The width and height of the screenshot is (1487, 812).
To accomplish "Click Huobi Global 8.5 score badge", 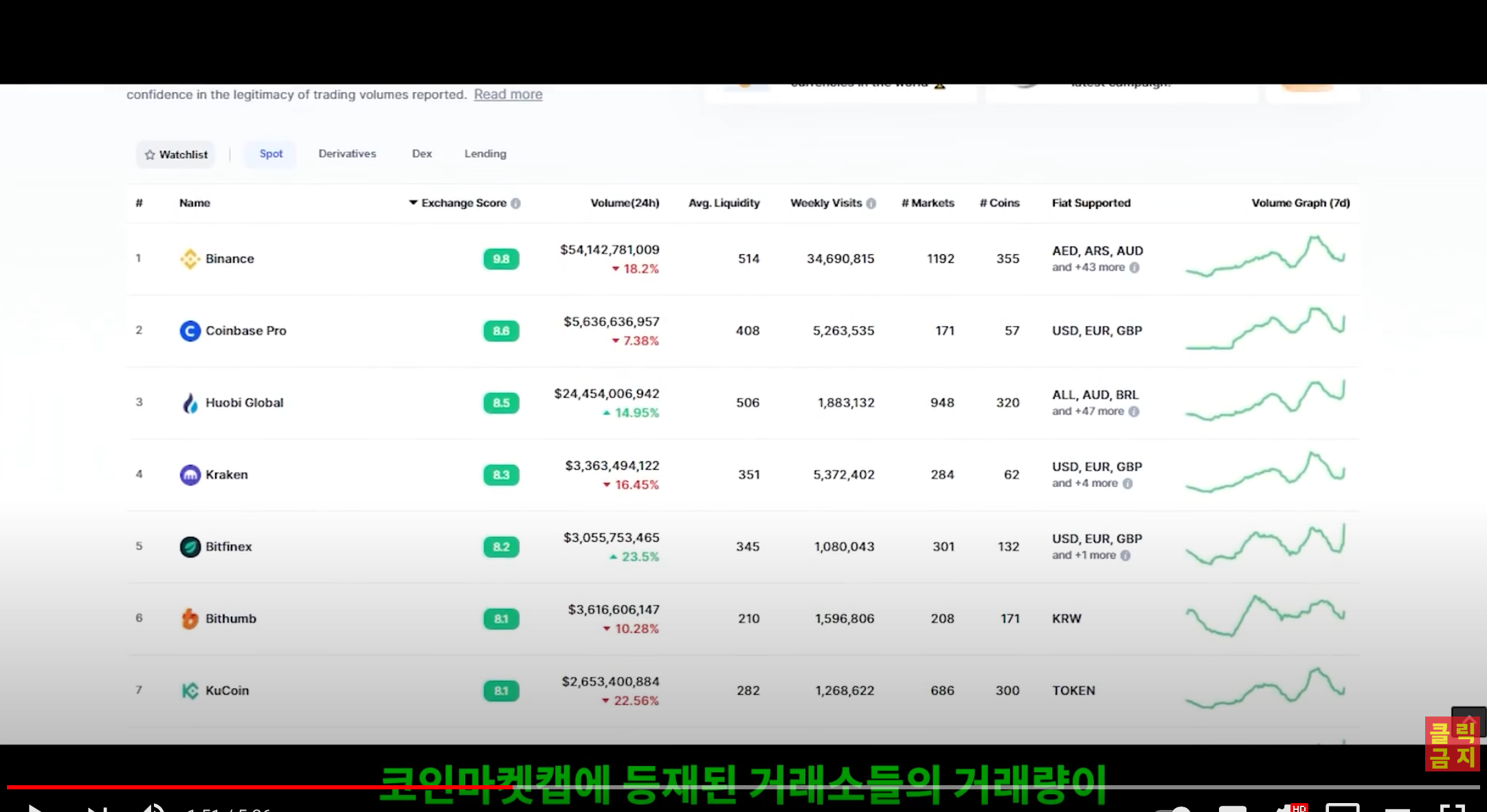I will (501, 403).
